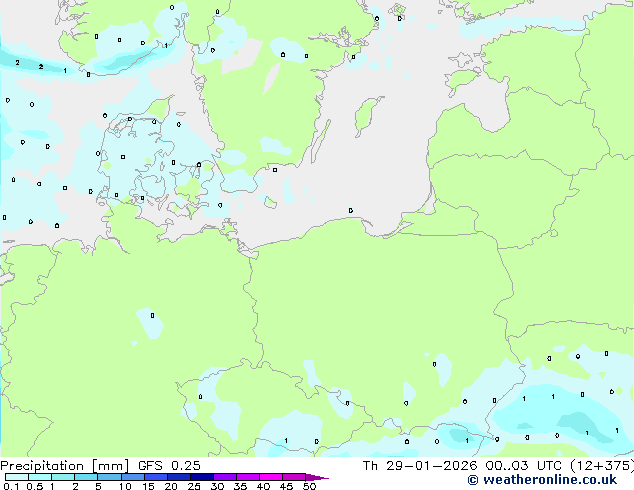
Task: Click the "0.1" legend scale label
Action: [11, 486]
